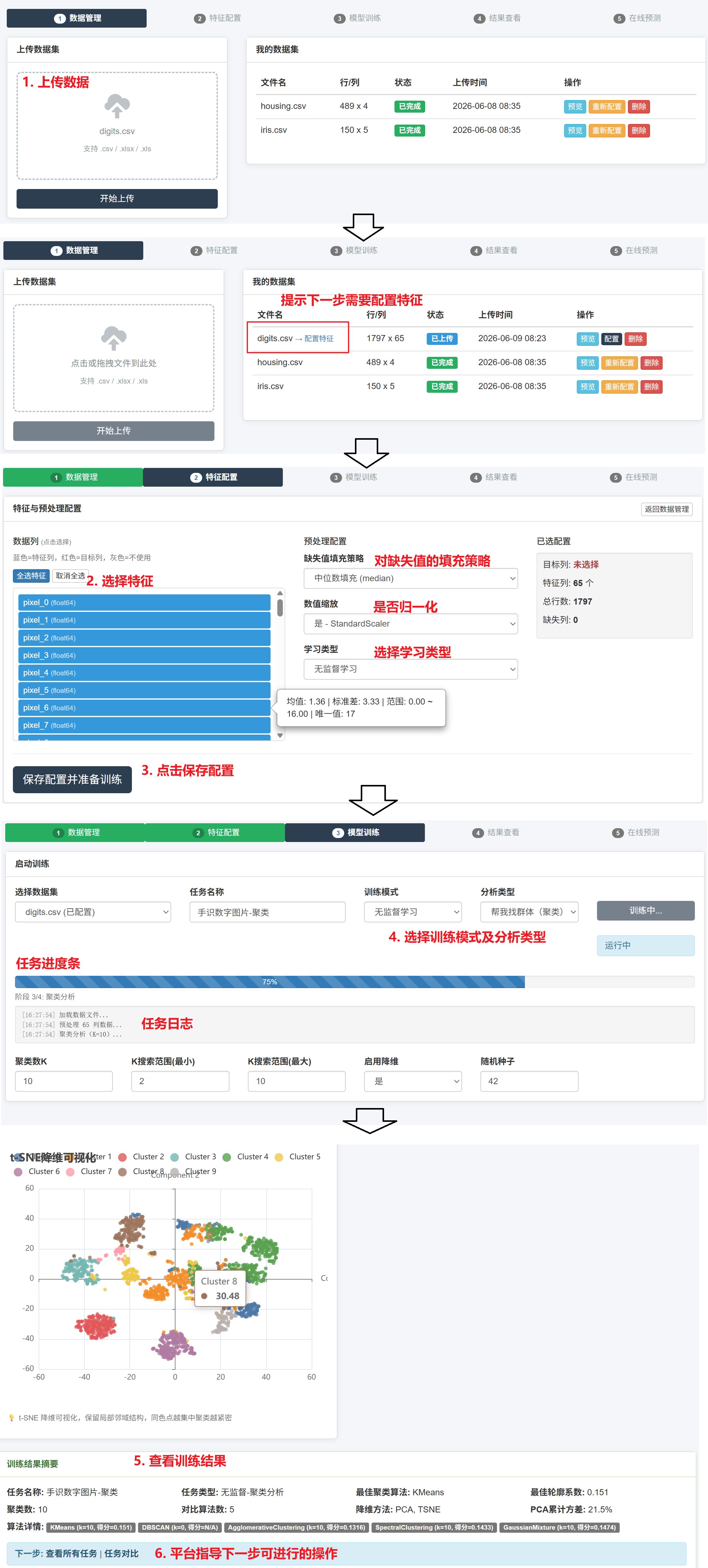
Task: Open 训练模式 dropdown in 启动训练 panel
Action: pos(413,912)
